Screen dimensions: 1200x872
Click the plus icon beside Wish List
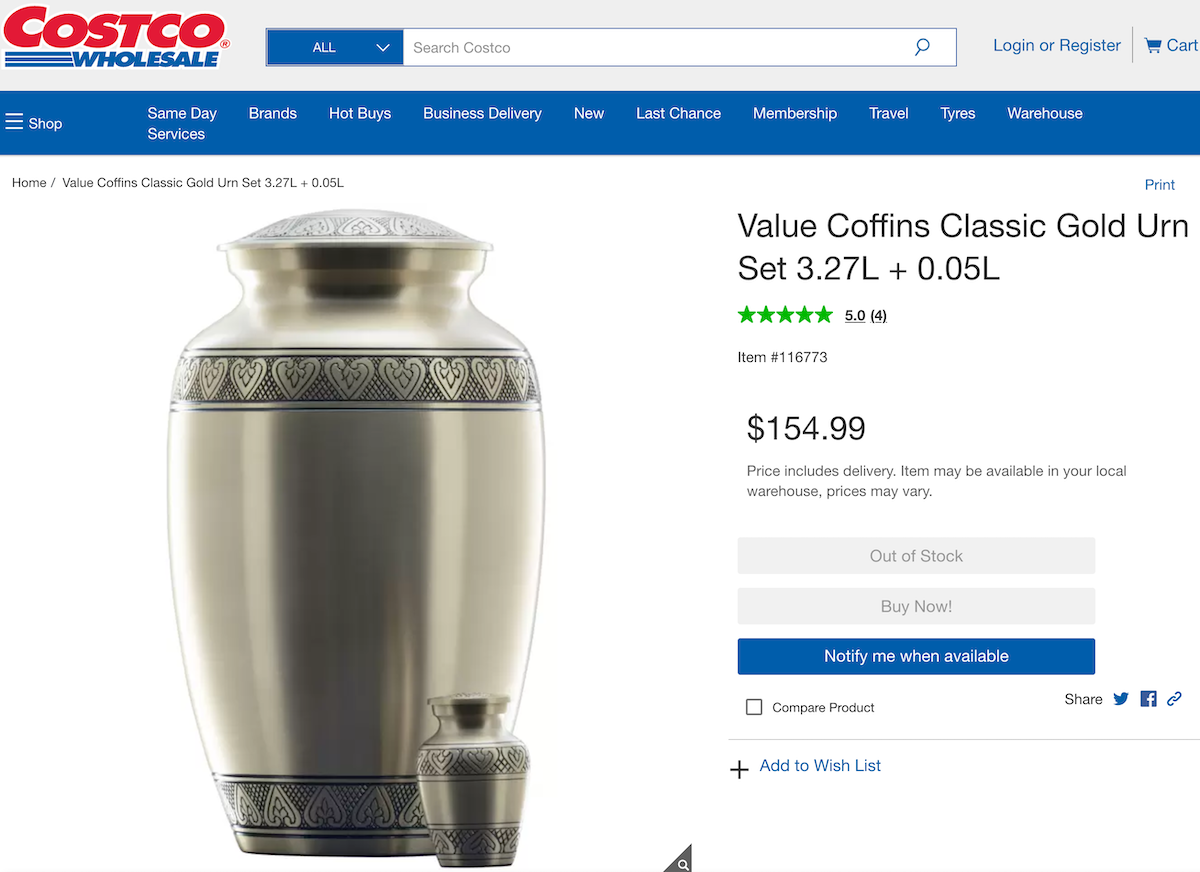(x=739, y=769)
